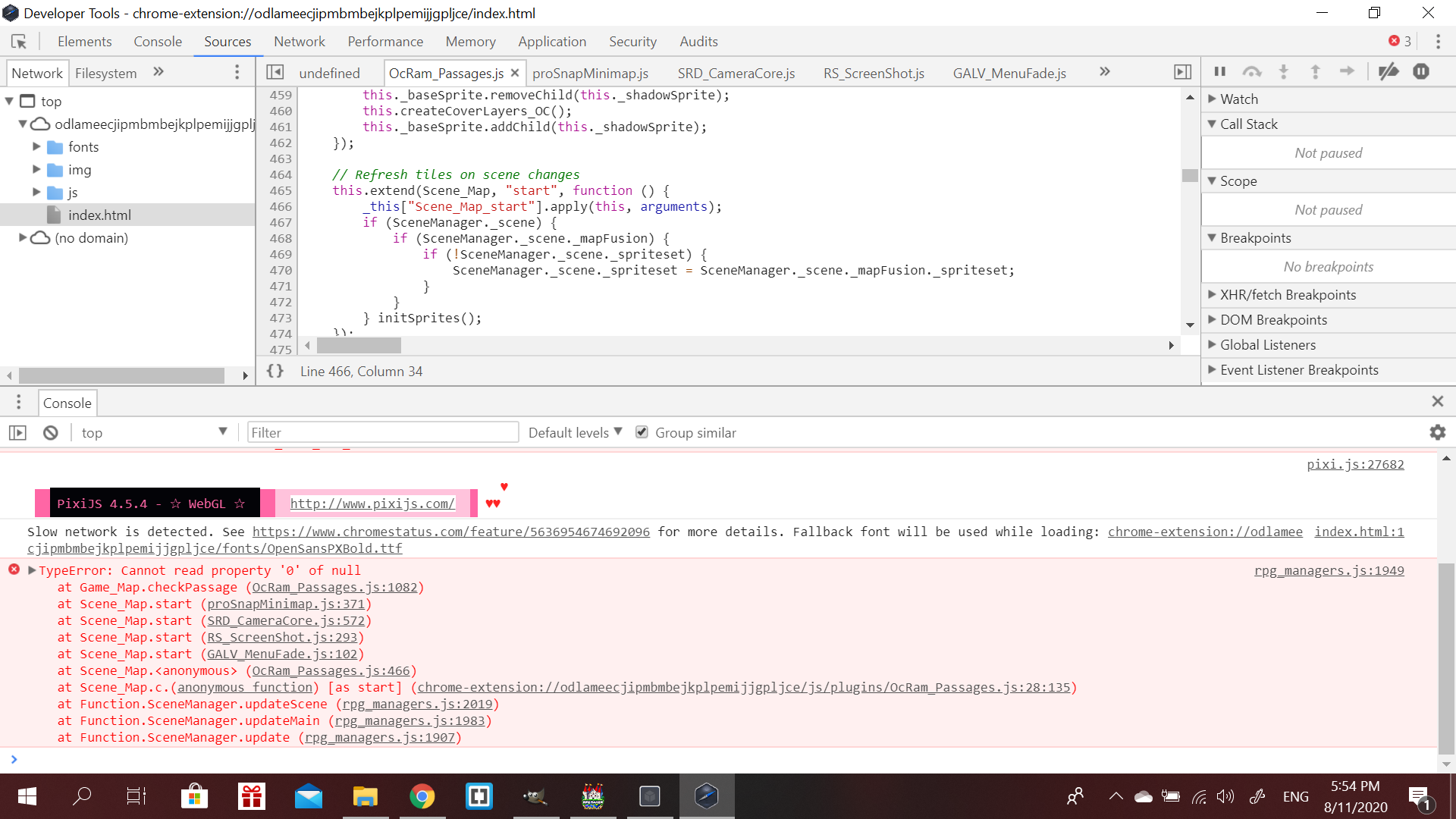Image resolution: width=1456 pixels, height=819 pixels.
Task: Switch to the Elements tab
Action: tap(84, 42)
